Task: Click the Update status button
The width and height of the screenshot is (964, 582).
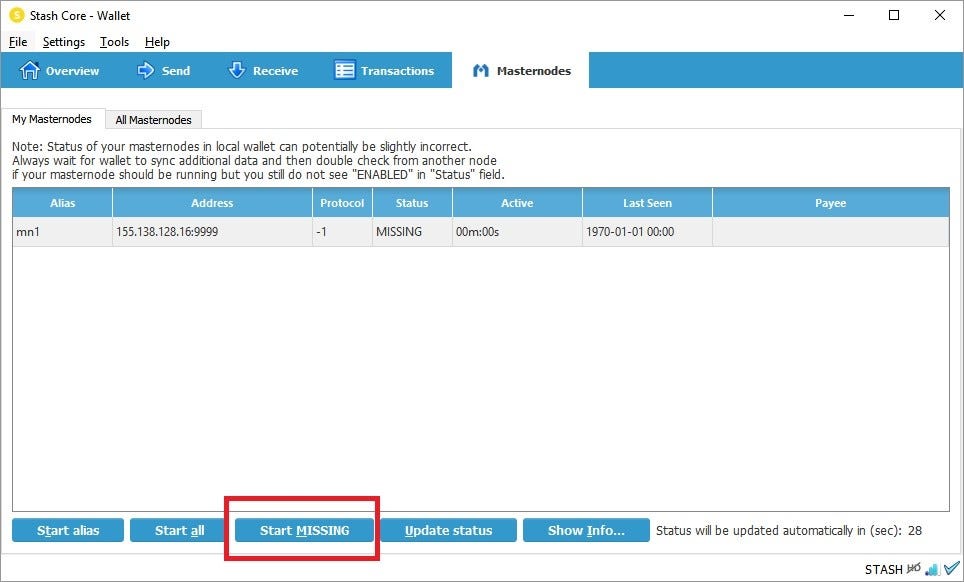Action: pos(448,530)
